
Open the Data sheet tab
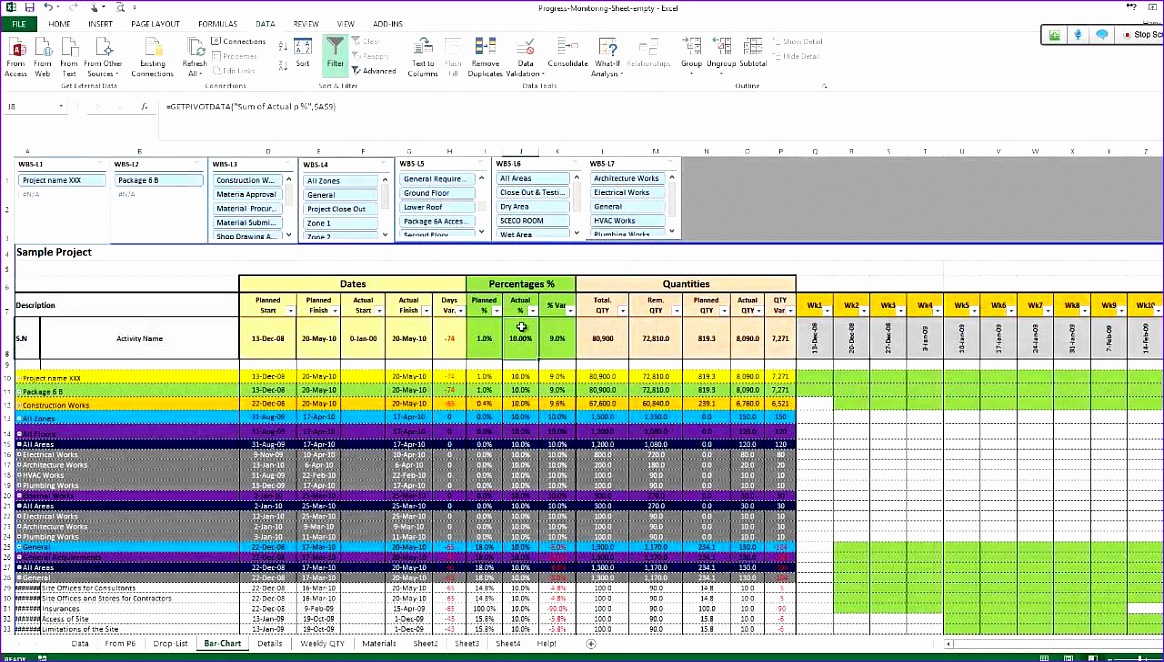coord(80,643)
